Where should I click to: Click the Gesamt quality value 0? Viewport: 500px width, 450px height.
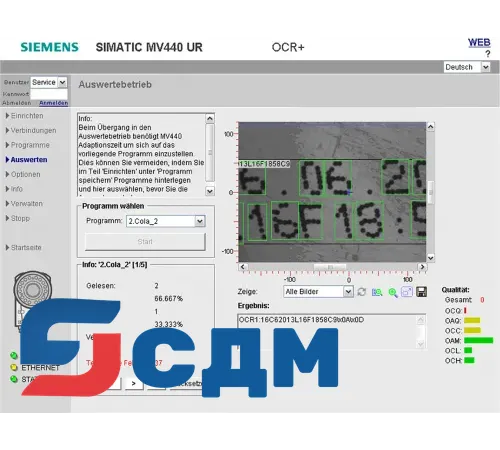(482, 300)
